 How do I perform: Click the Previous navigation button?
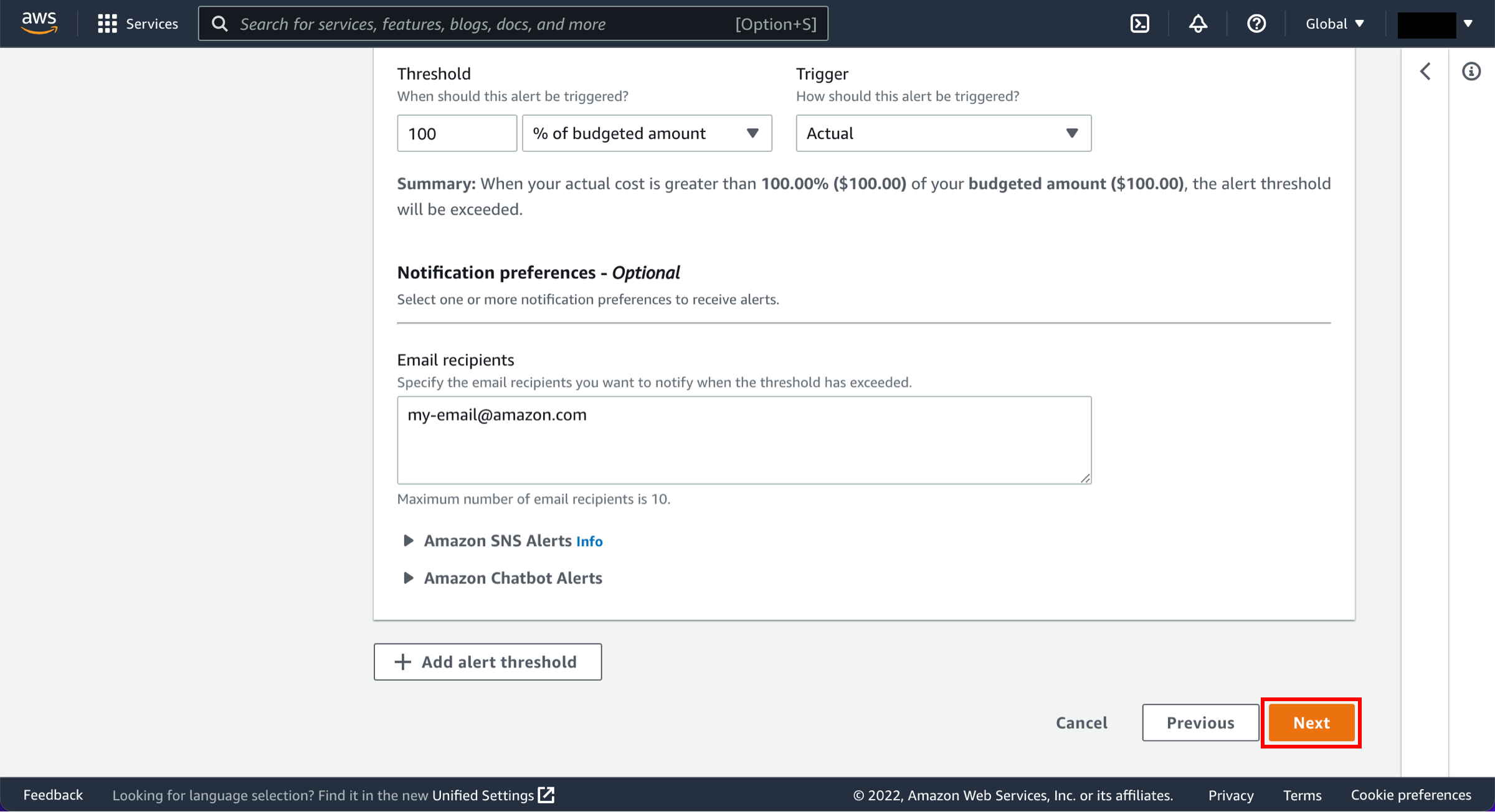[1201, 722]
